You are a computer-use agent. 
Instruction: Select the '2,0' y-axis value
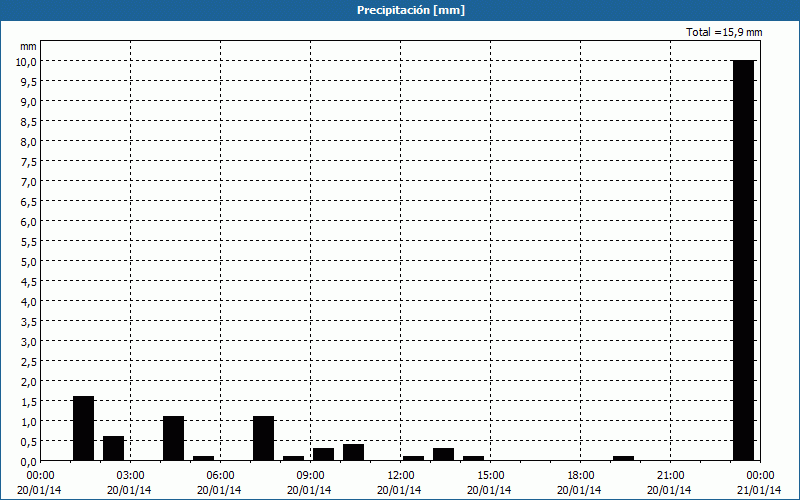(x=29, y=382)
